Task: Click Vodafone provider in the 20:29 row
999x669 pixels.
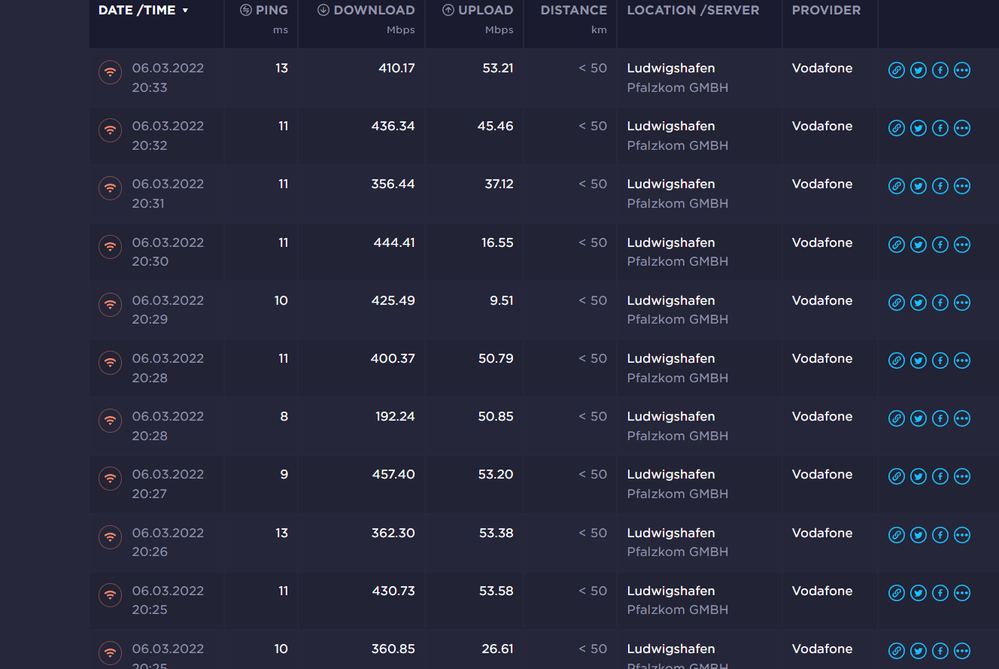Action: [x=822, y=301]
